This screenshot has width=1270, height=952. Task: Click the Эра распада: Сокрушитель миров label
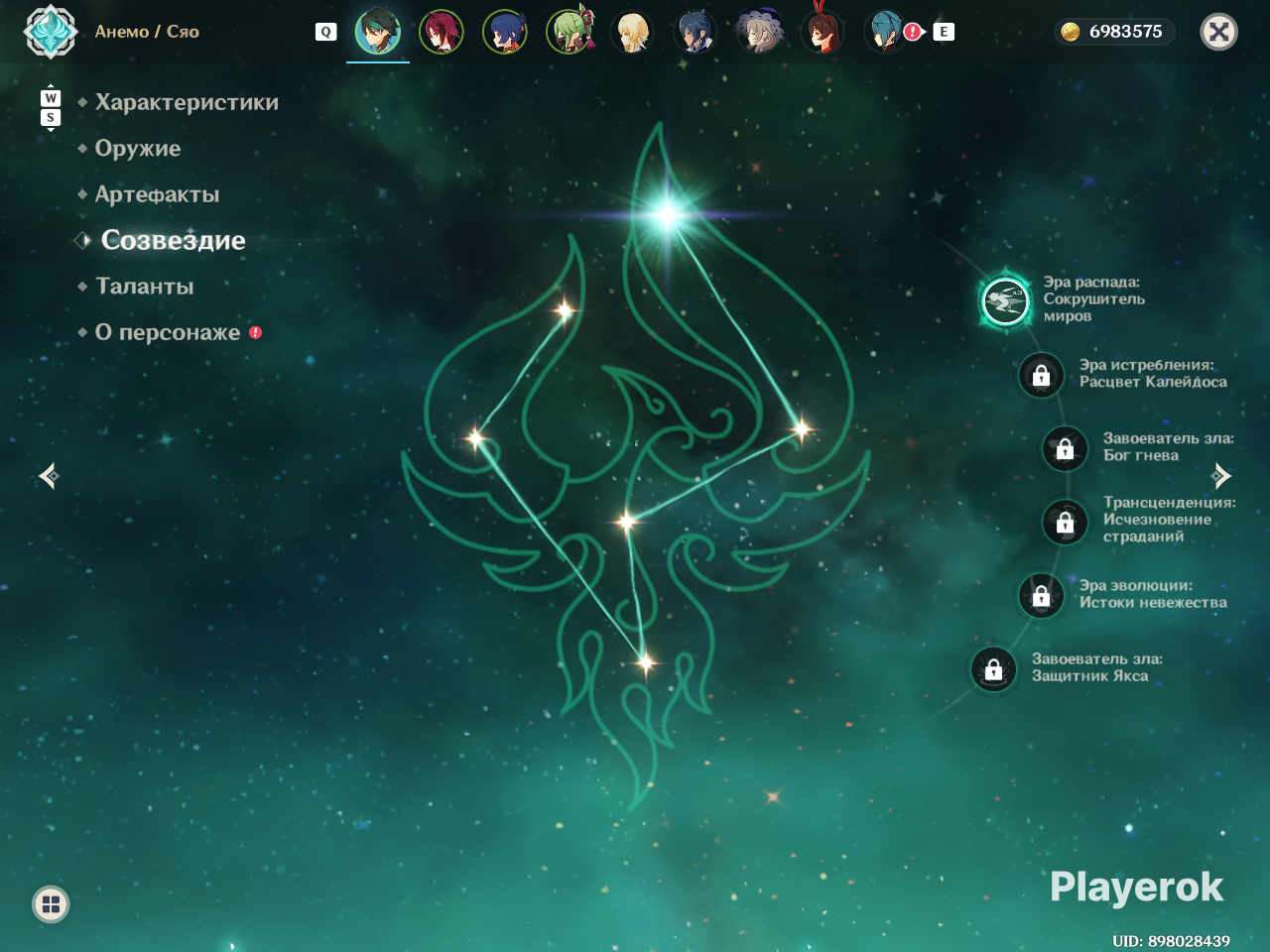pos(1093,299)
